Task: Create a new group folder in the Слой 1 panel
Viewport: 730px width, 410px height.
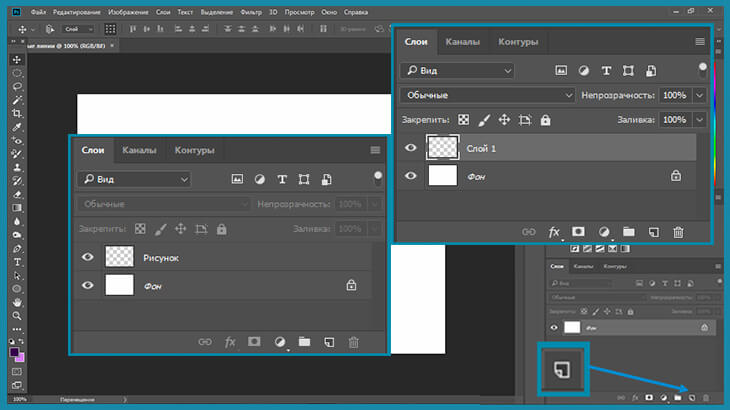Action: click(629, 231)
